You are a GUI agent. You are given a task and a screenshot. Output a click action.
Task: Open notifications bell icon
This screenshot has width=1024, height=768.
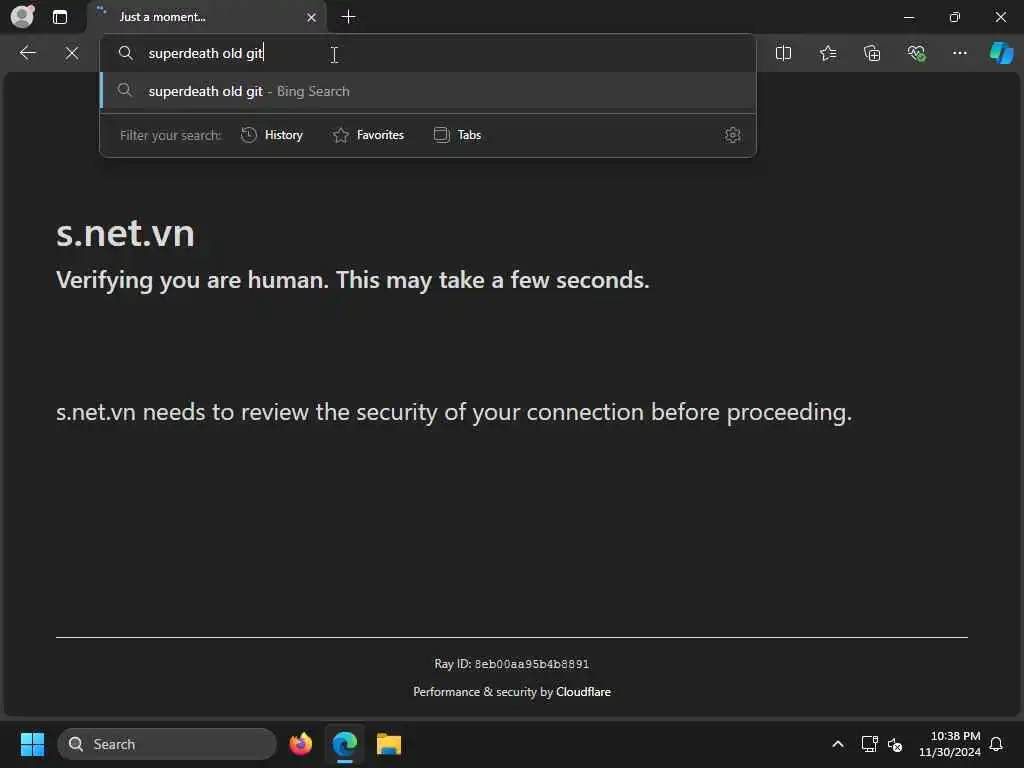pos(996,744)
